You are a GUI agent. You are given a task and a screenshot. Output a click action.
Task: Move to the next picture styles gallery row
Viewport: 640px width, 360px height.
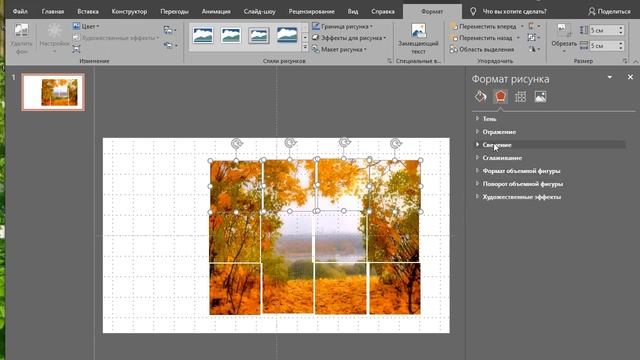point(305,38)
